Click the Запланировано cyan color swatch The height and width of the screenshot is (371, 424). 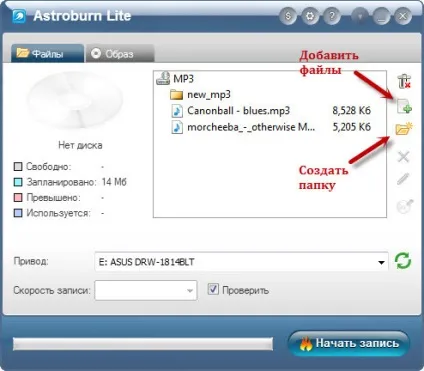point(18,182)
